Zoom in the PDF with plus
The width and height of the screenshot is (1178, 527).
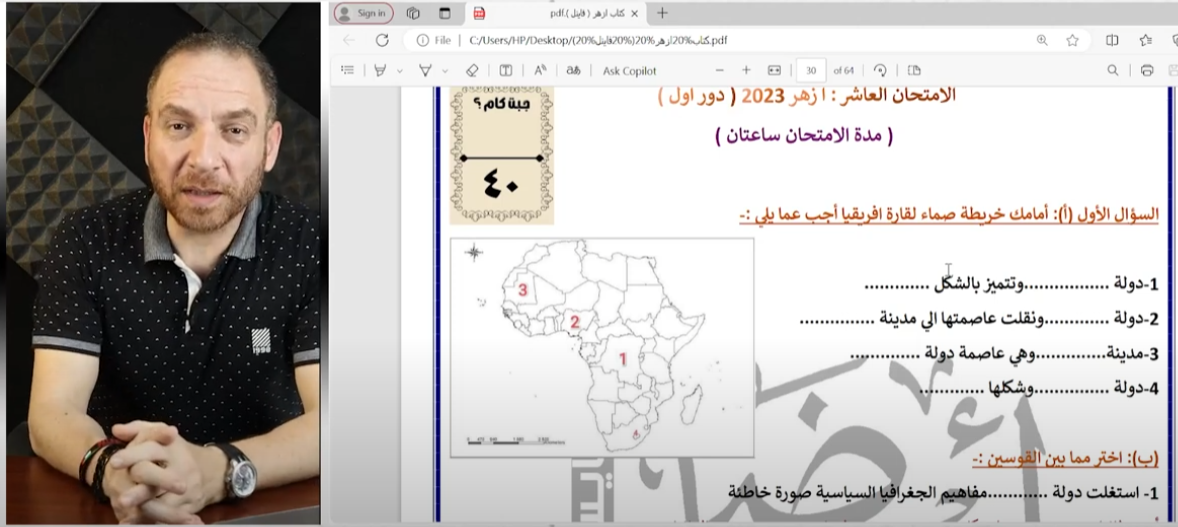[x=746, y=70]
